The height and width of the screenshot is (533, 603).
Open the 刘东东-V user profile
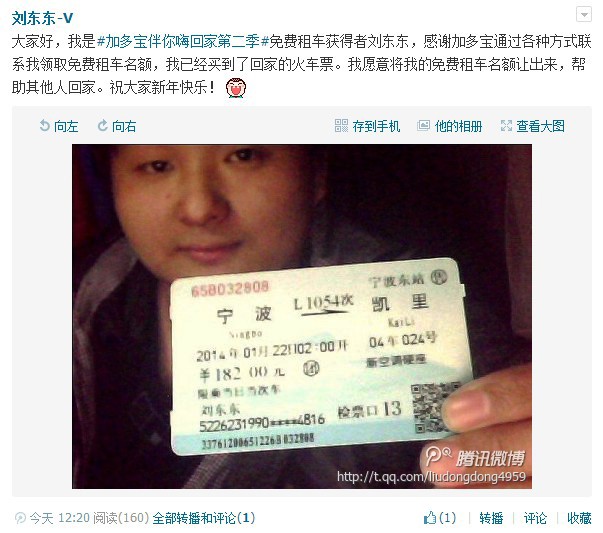(x=42, y=18)
